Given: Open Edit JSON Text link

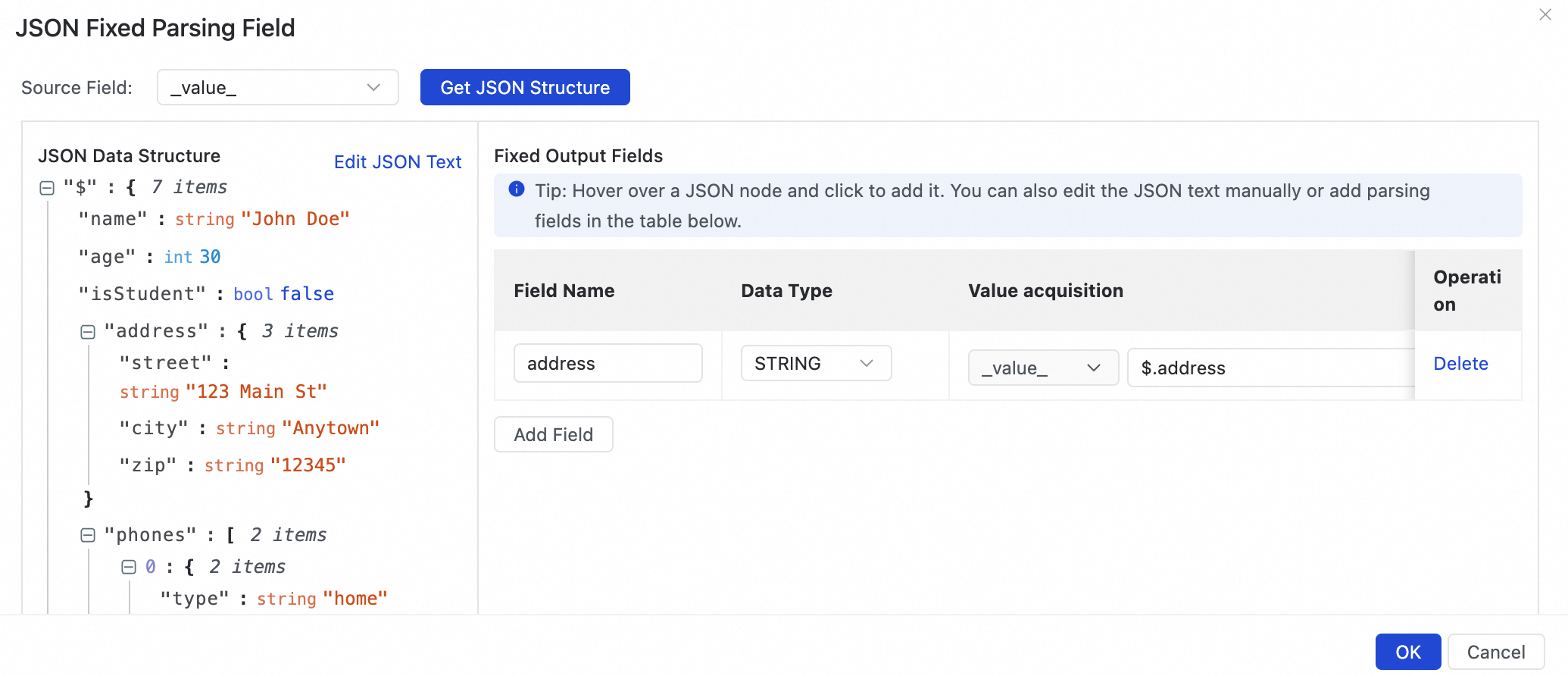Looking at the screenshot, I should (x=398, y=162).
